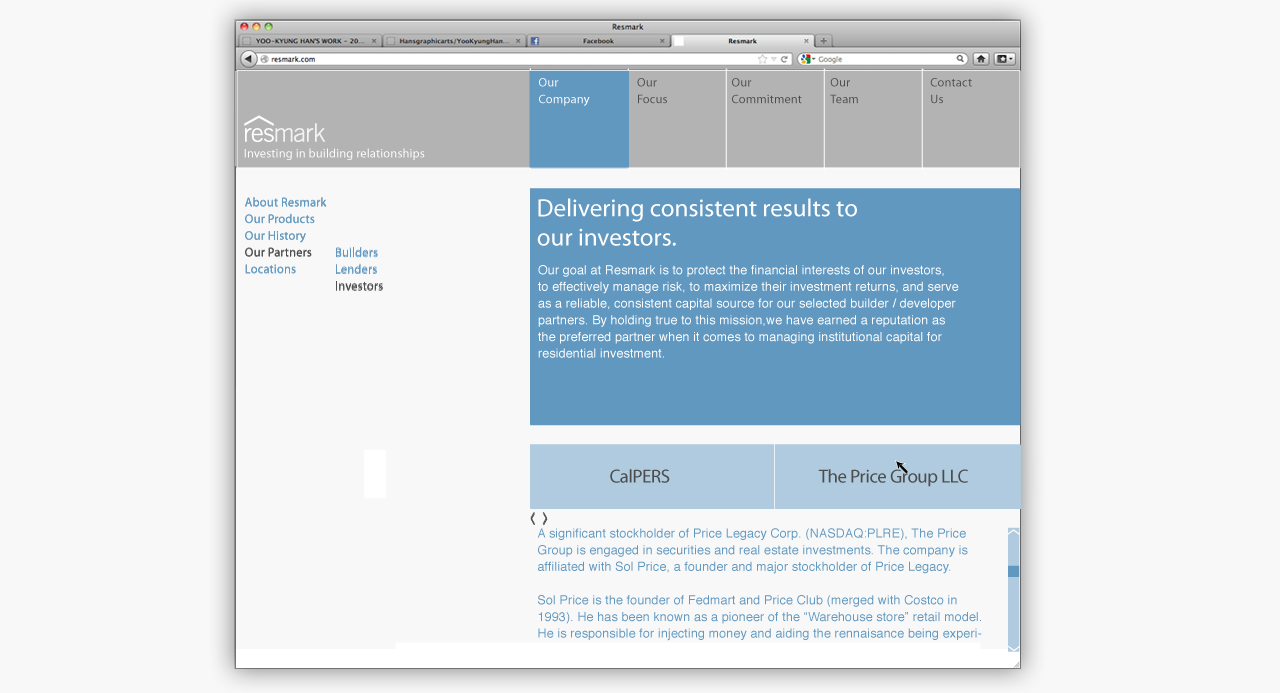Reload the page using the refresh icon
The width and height of the screenshot is (1280, 693).
tap(785, 59)
